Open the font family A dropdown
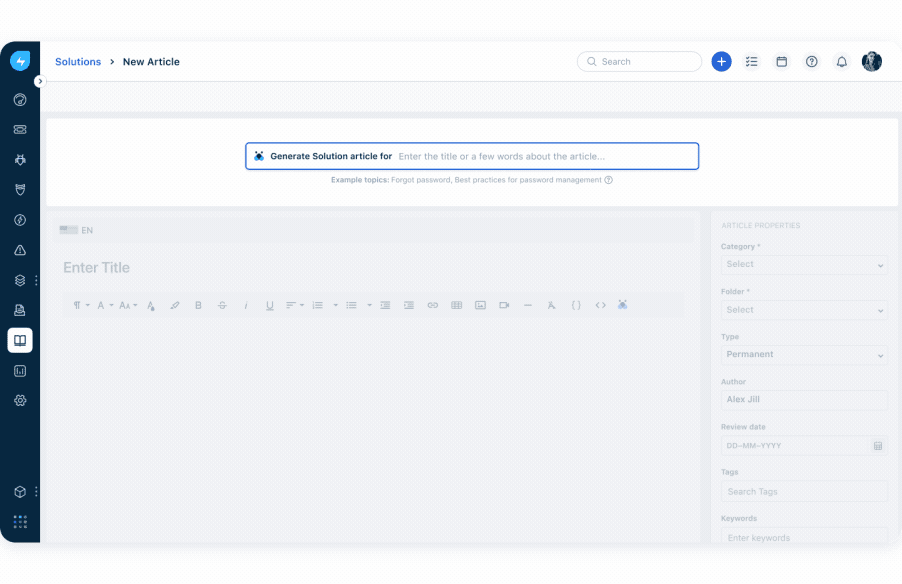This screenshot has width=902, height=584. (x=104, y=306)
